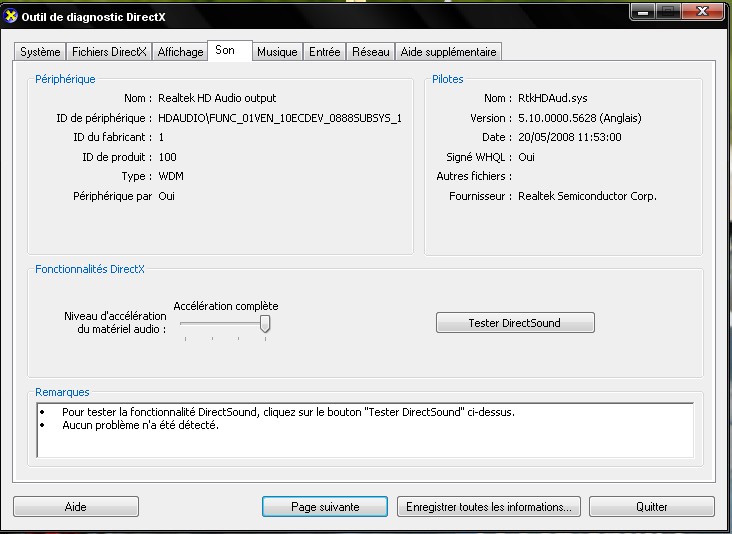
Task: Open the Aide supplémentaire tab
Action: (x=448, y=52)
